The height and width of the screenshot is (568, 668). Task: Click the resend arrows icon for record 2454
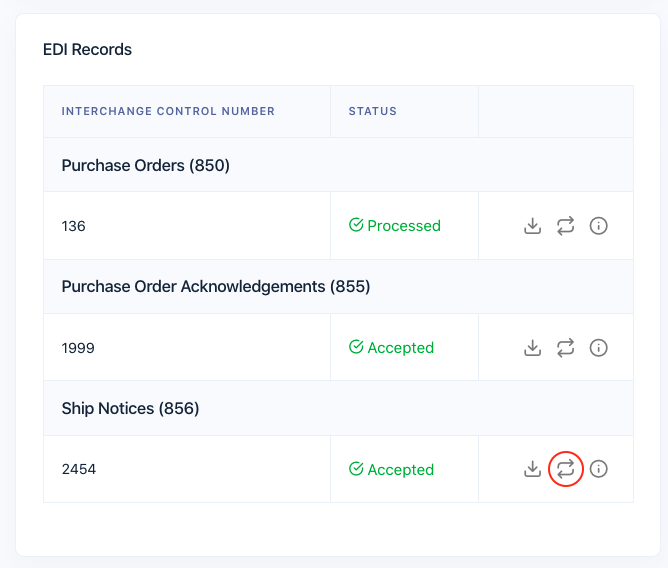click(566, 468)
